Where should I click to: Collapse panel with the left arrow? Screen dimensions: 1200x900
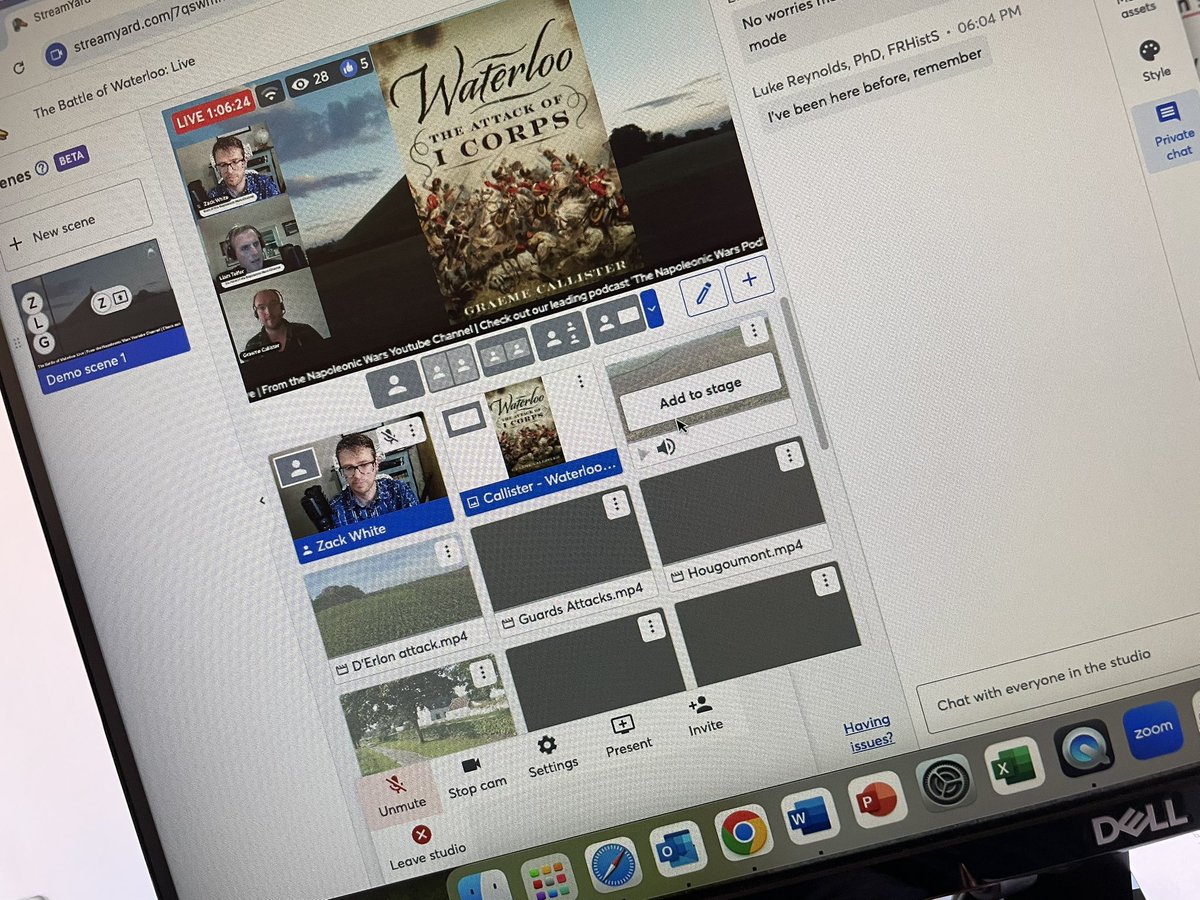[x=263, y=500]
